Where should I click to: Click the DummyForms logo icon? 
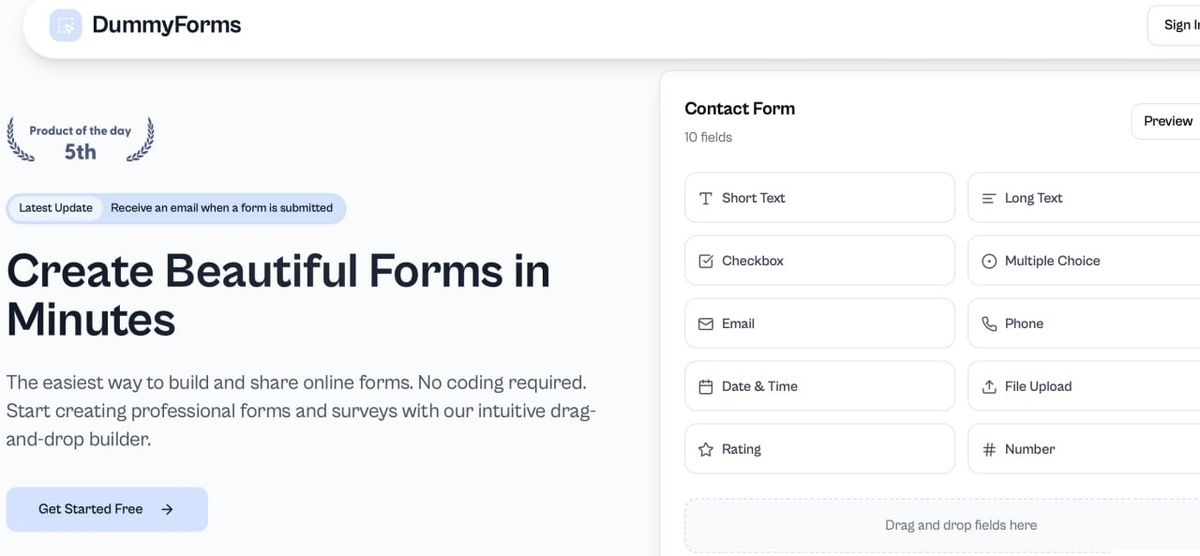click(x=66, y=25)
